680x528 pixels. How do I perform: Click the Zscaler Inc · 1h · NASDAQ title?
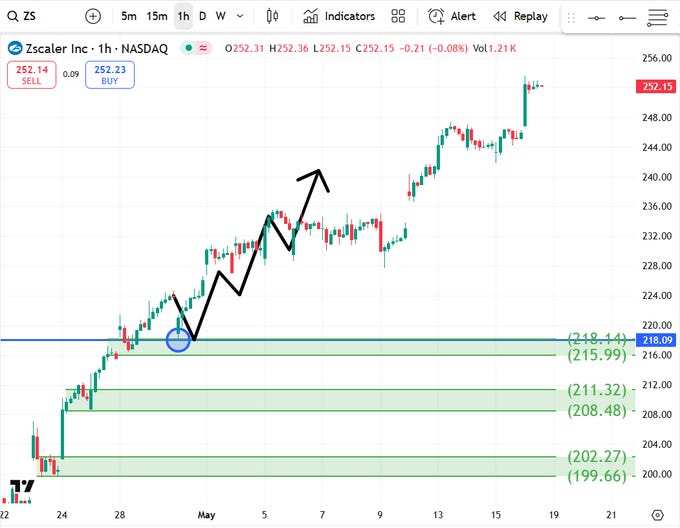coord(96,49)
